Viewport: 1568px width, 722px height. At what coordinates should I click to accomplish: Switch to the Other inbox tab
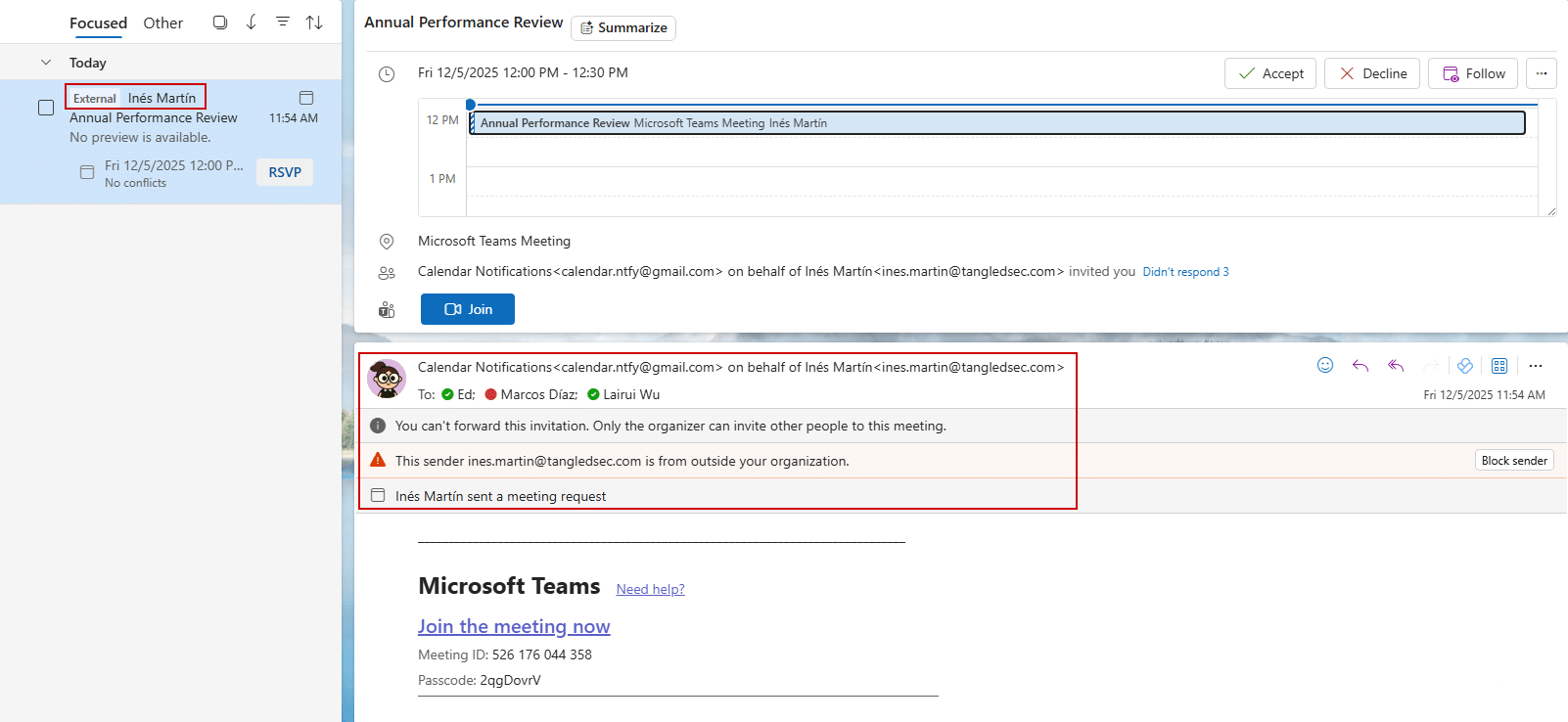(x=162, y=23)
